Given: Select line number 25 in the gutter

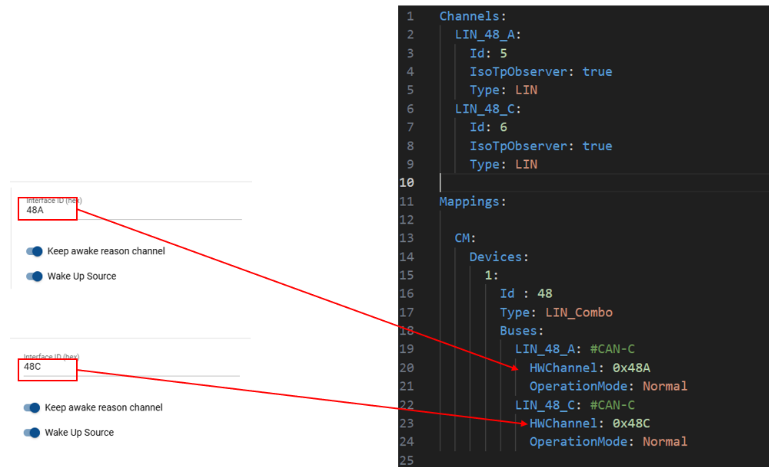Looking at the screenshot, I should click(x=408, y=460).
